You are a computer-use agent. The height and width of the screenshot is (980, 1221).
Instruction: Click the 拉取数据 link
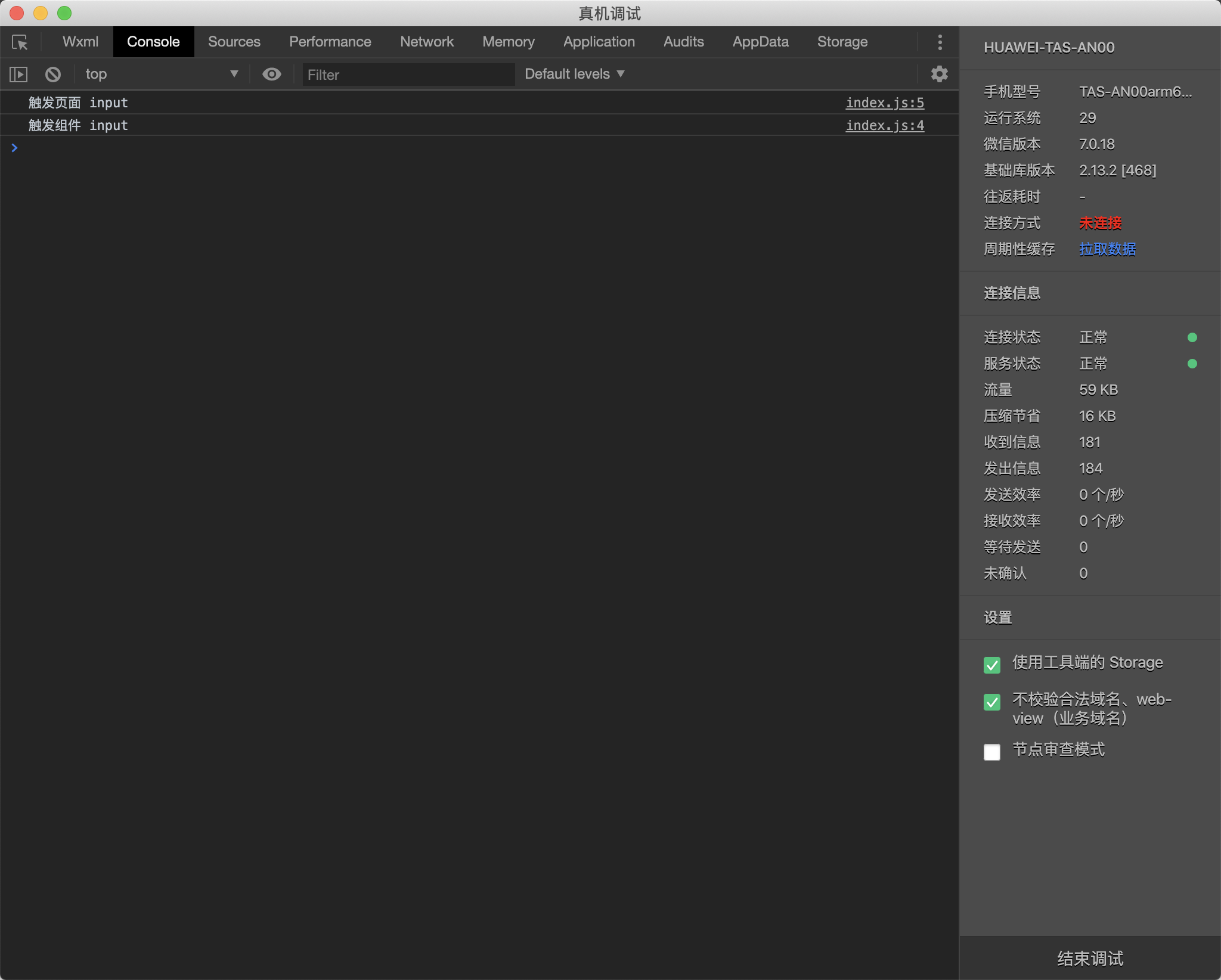[x=1107, y=249]
